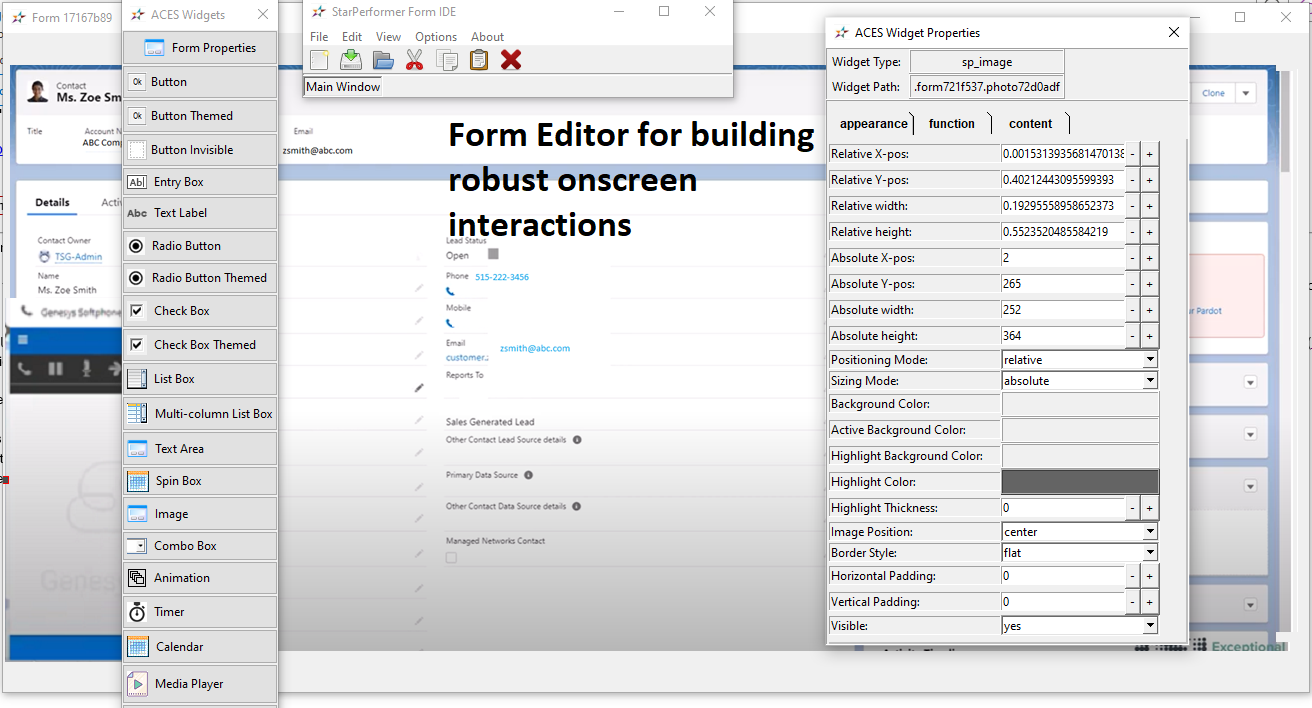Decrease Absolute width with minus button

[1132, 310]
